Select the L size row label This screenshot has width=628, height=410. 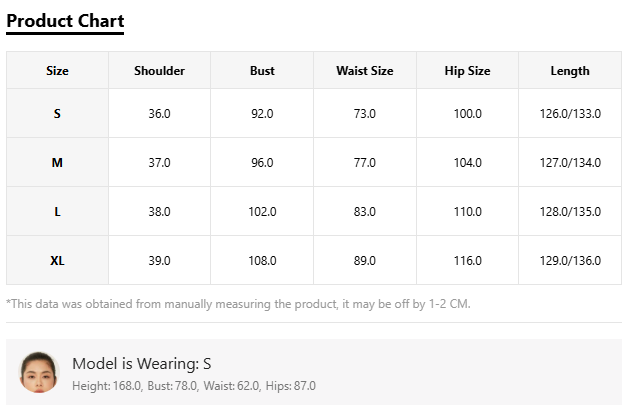click(57, 211)
